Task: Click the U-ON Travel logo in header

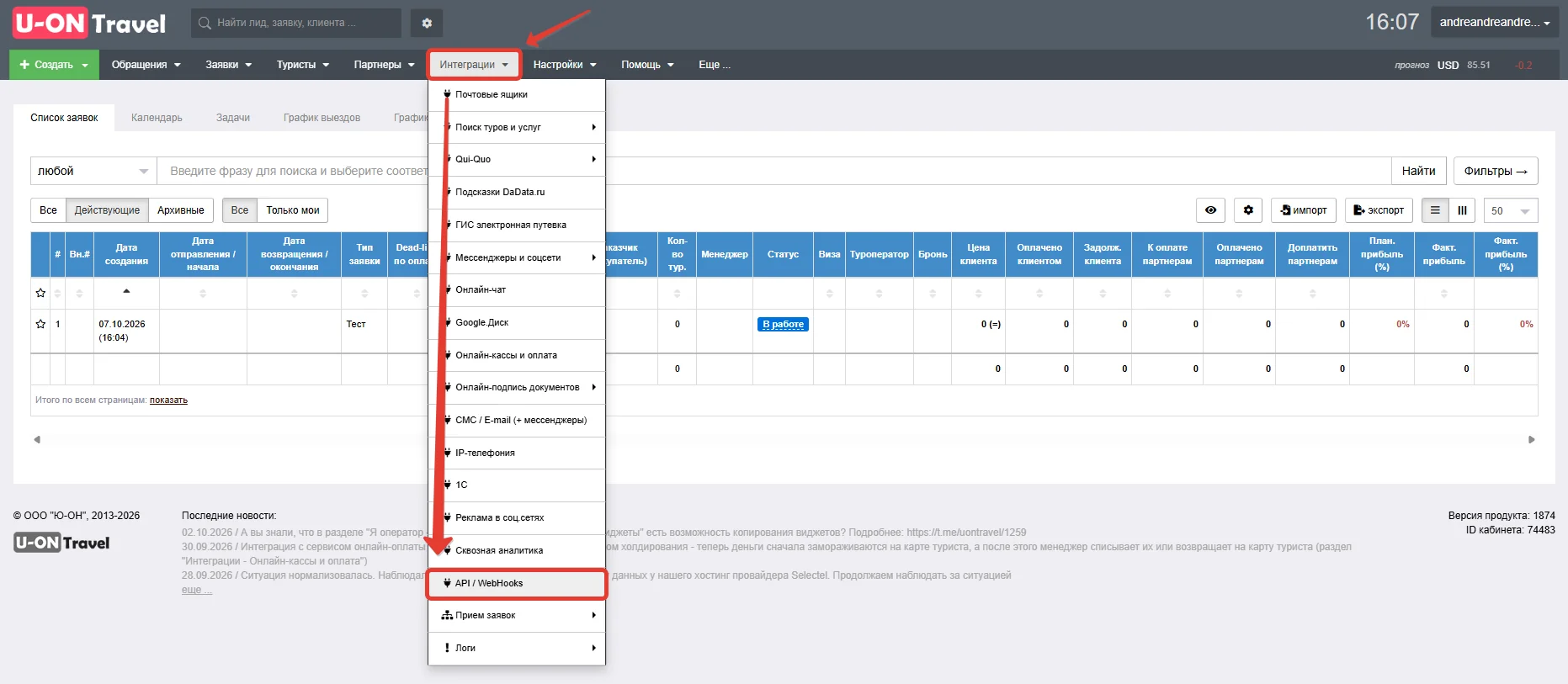Action: click(89, 23)
